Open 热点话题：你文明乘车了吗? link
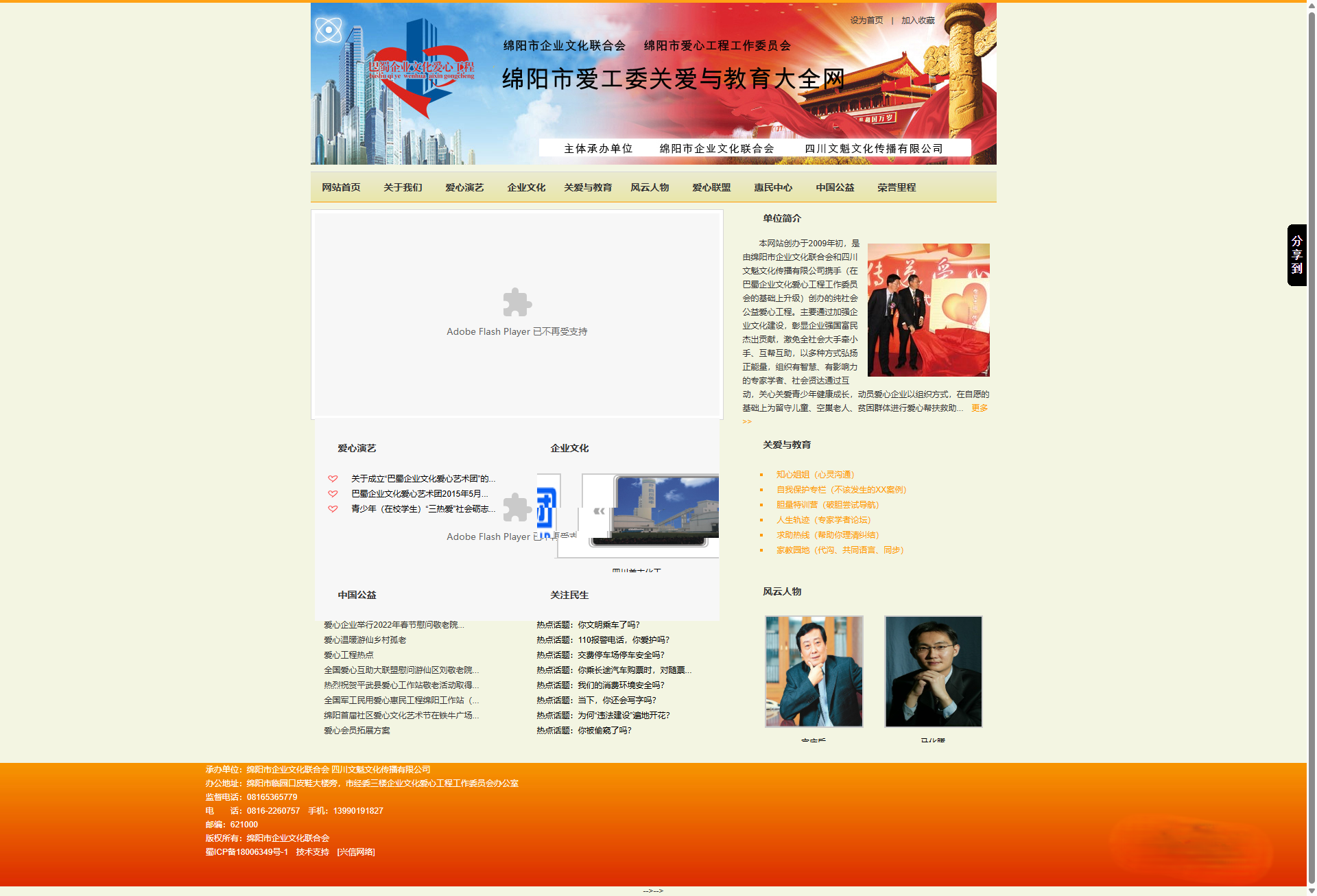 pos(588,625)
